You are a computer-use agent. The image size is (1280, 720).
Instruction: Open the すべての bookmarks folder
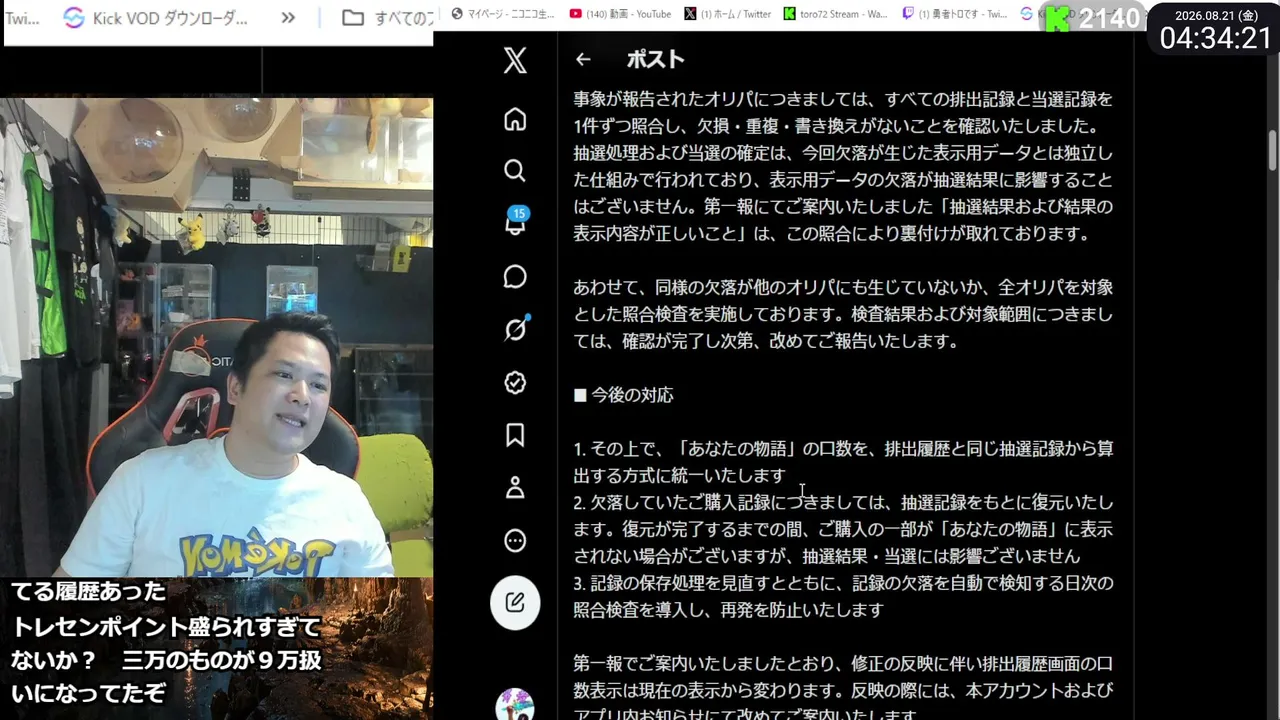point(386,18)
